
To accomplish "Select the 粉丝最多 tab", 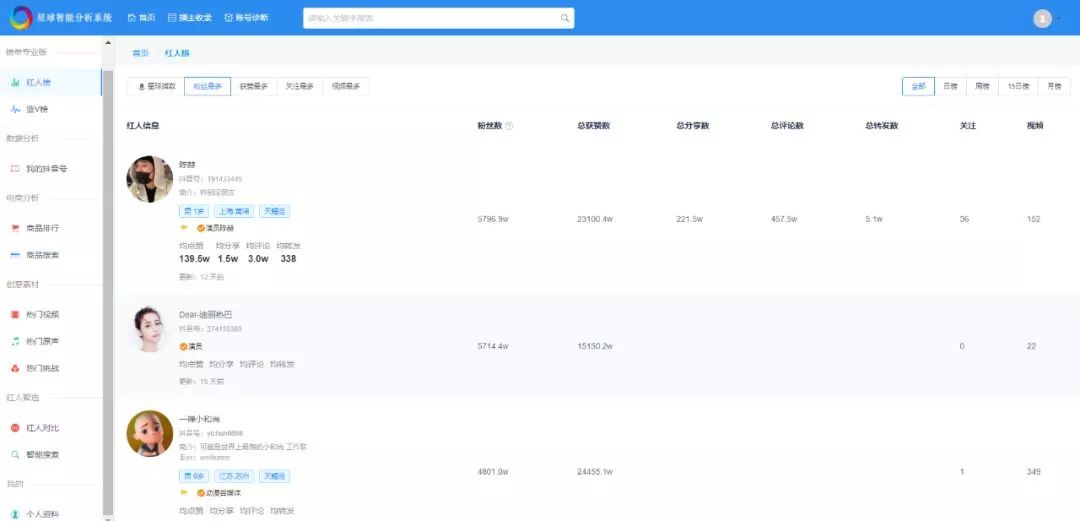I will 207,87.
